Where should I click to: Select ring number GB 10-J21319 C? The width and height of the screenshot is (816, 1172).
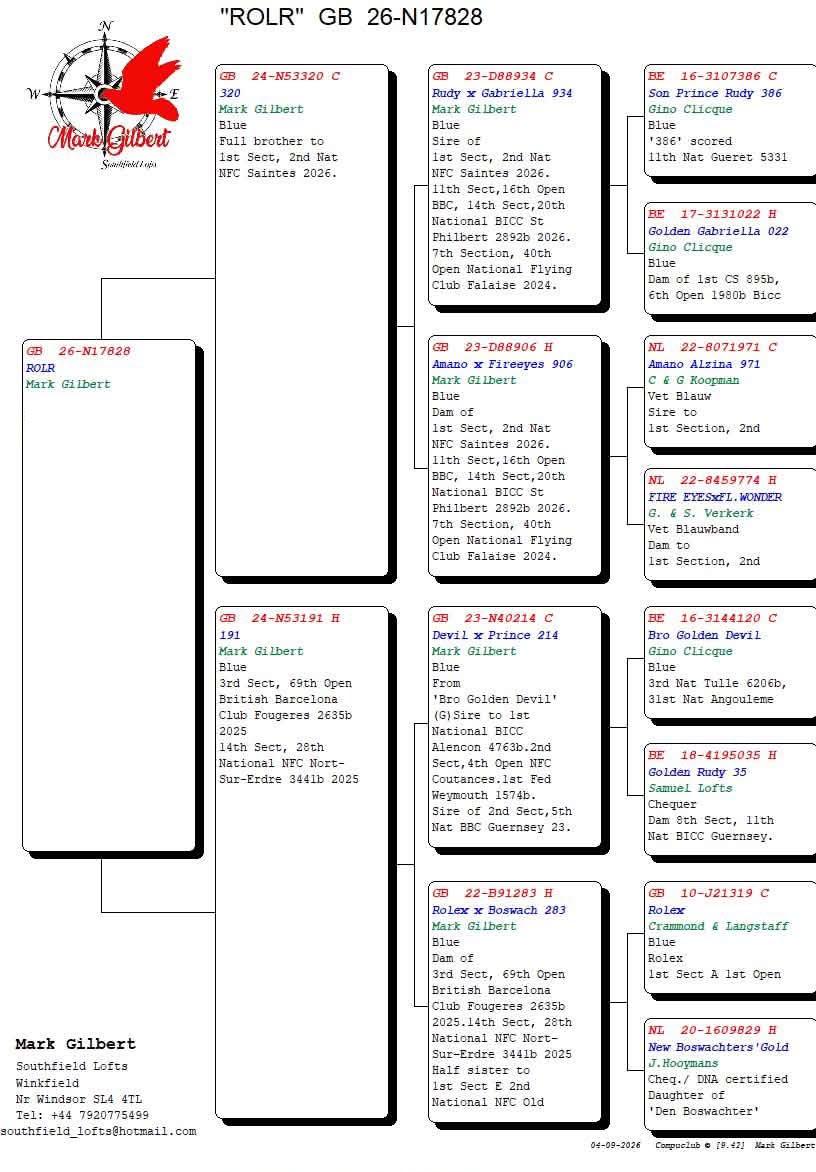[x=708, y=893]
